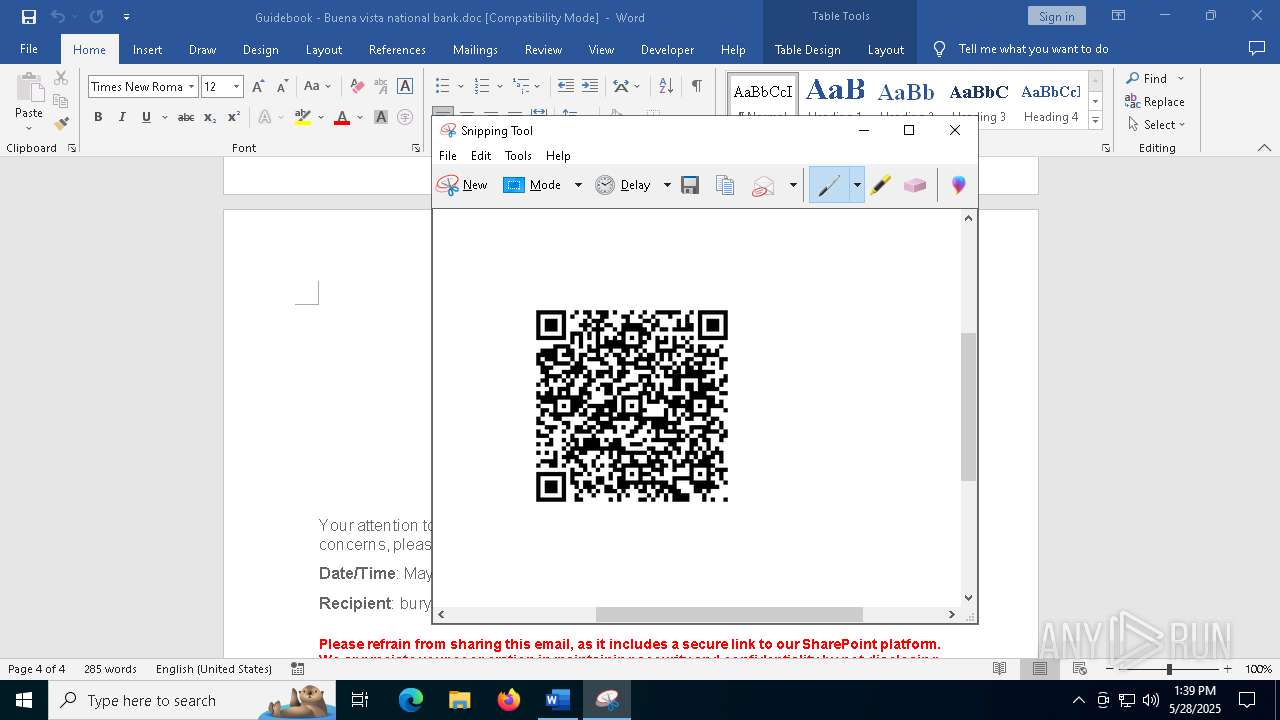Click the Cut scissors icon in the Clipboard group
The width and height of the screenshot is (1280, 720).
coord(61,78)
